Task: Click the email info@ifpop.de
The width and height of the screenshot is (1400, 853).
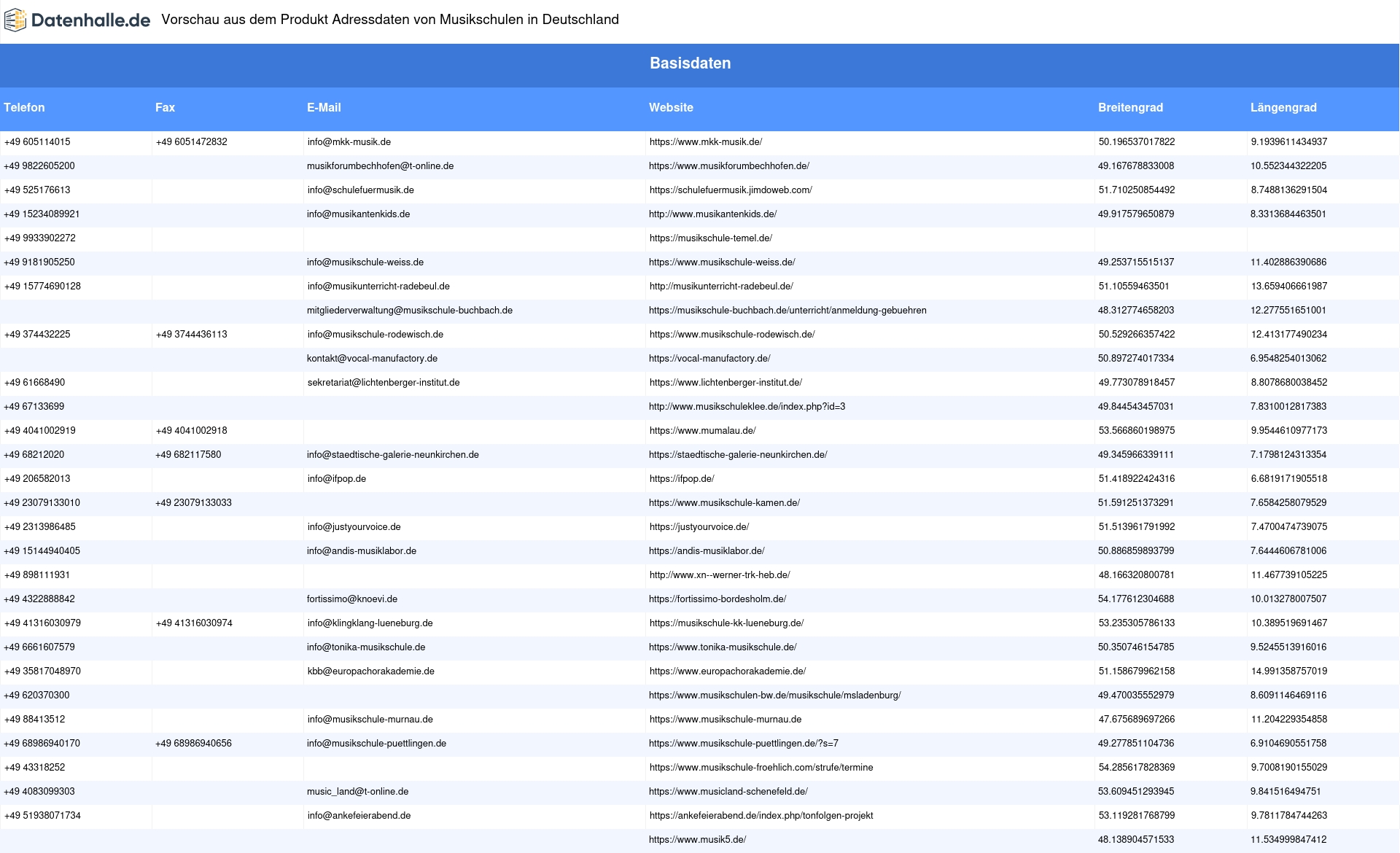Action: pyautogui.click(x=336, y=479)
